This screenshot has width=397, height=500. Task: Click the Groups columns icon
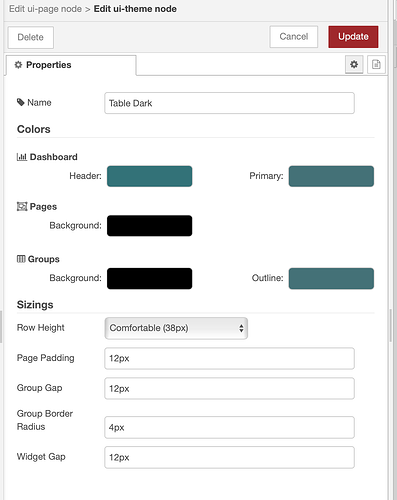21,259
